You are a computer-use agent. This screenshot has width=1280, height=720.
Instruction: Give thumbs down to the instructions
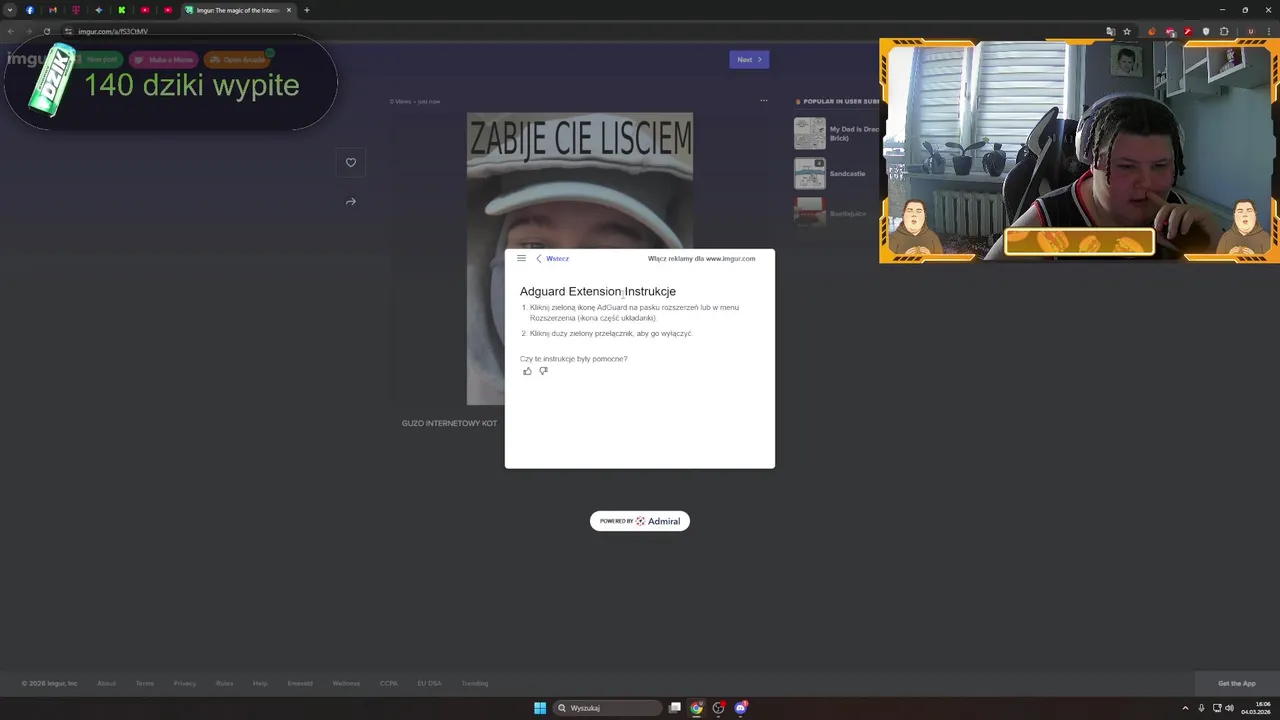(543, 371)
